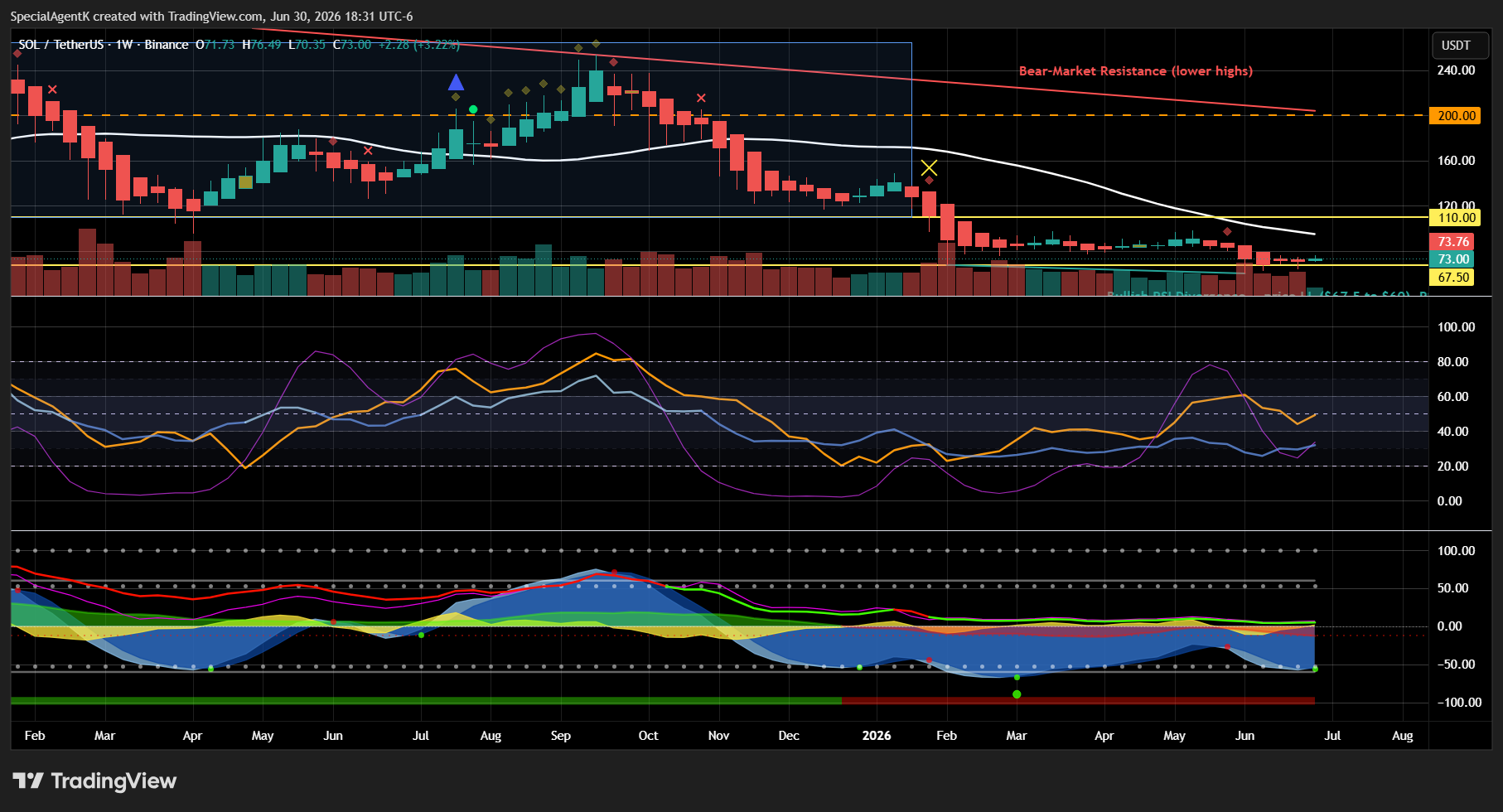
Task: Click the yellow 110.00 price label
Action: pyautogui.click(x=1456, y=218)
